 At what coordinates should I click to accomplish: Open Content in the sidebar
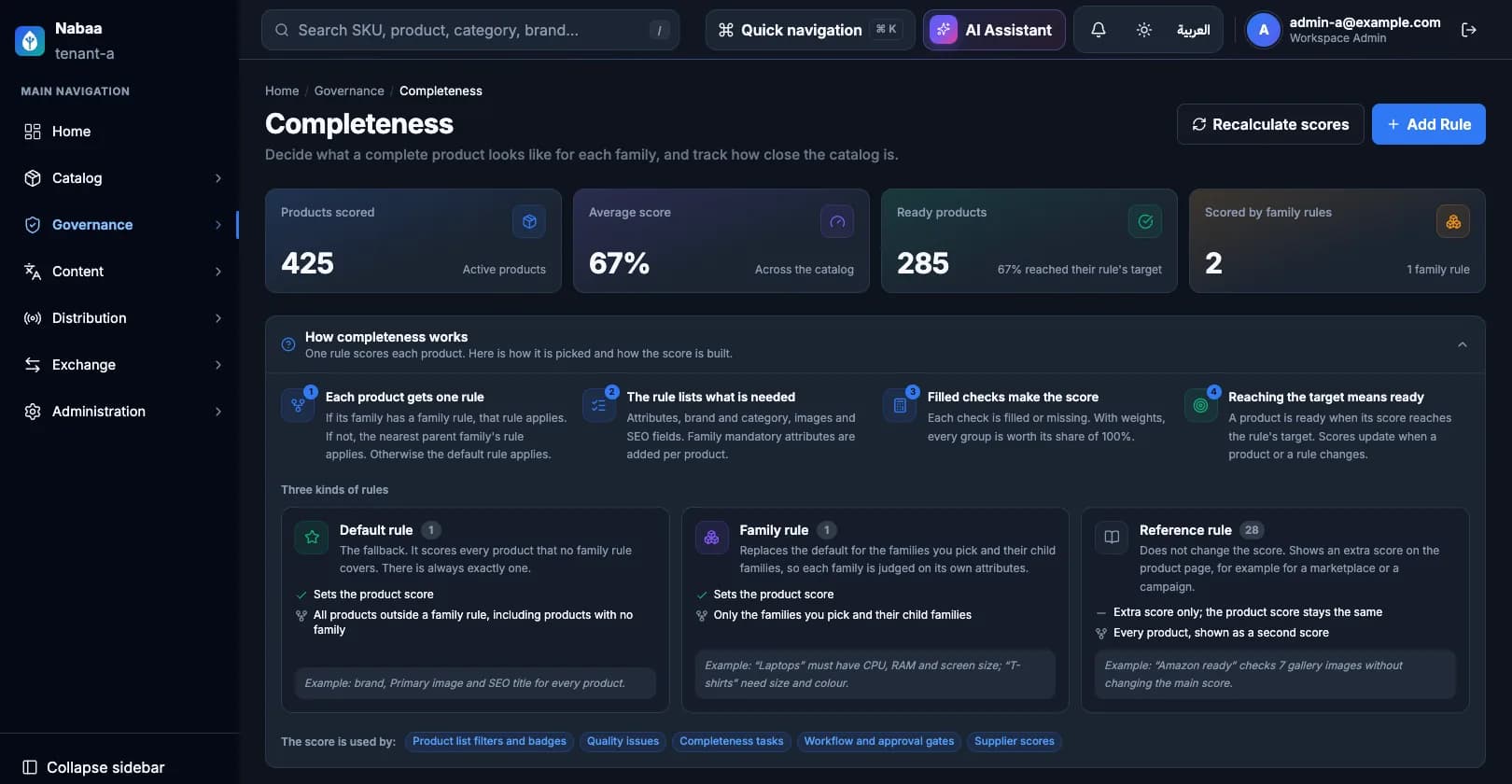click(119, 272)
